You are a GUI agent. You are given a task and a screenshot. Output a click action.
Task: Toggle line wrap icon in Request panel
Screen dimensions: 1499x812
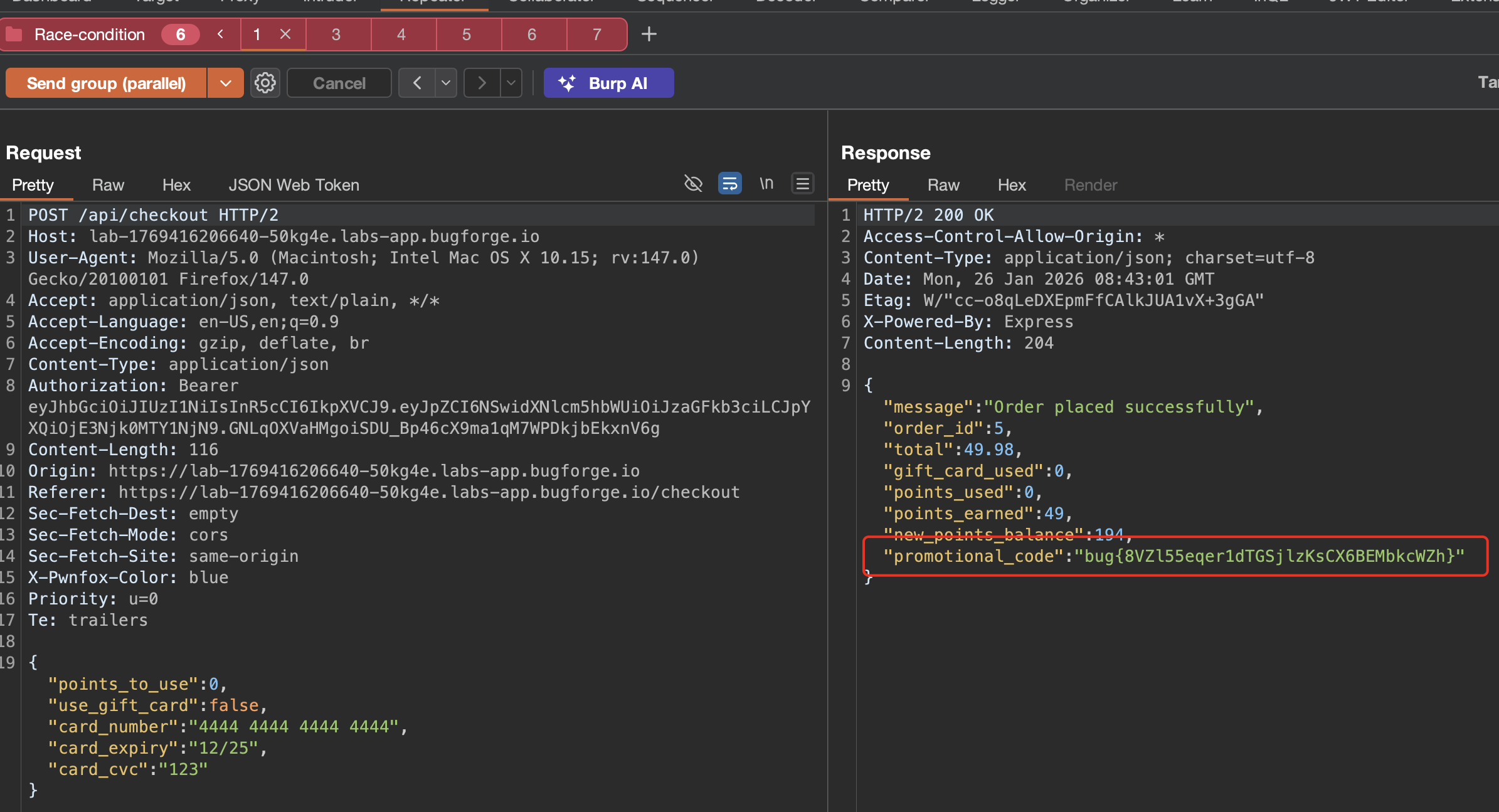point(729,184)
